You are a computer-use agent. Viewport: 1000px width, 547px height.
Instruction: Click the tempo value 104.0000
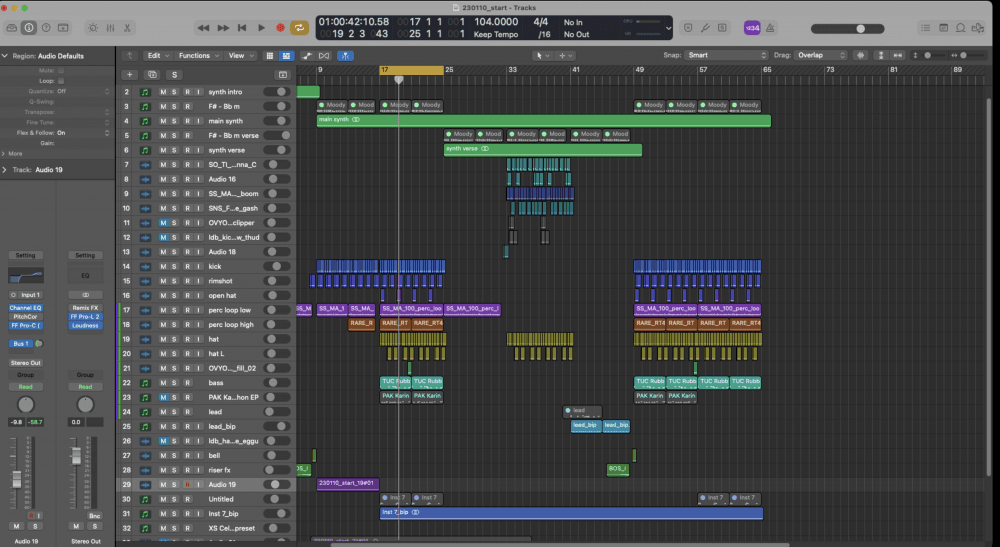coord(496,22)
